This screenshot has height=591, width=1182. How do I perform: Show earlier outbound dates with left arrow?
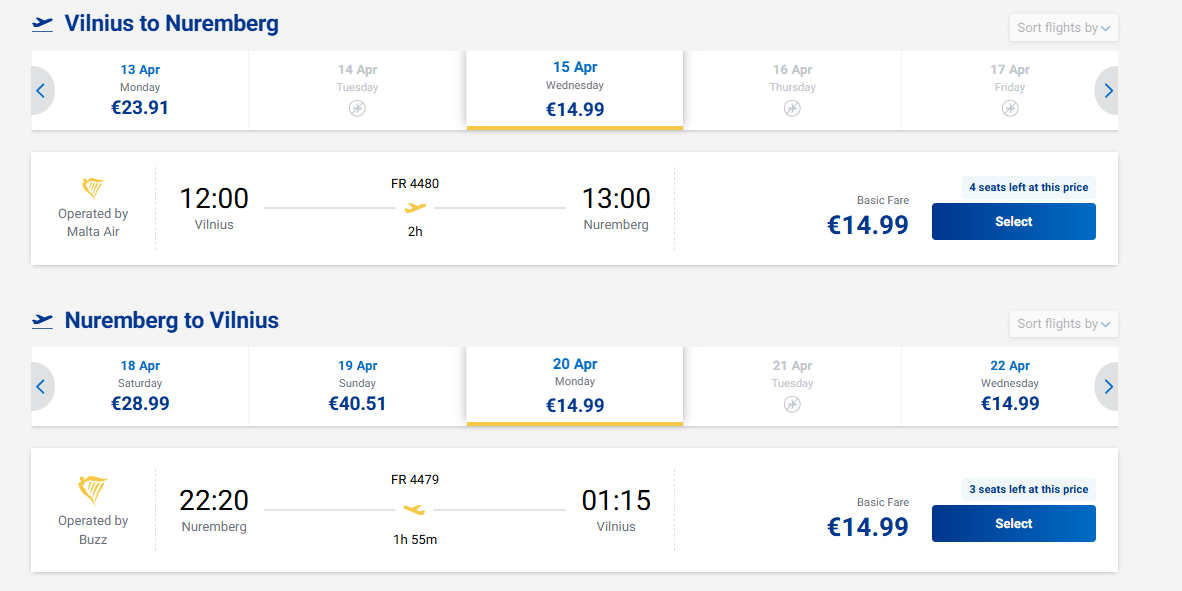[41, 91]
